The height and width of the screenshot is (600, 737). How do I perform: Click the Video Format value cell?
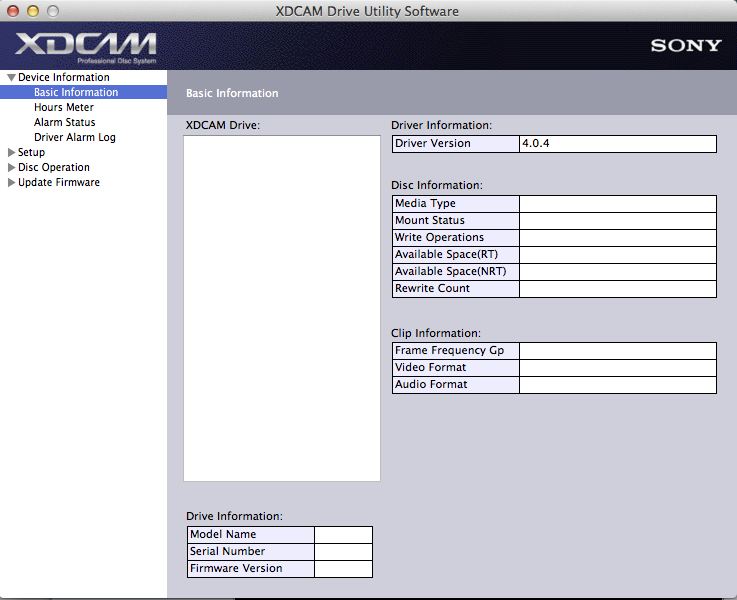pyautogui.click(x=618, y=367)
